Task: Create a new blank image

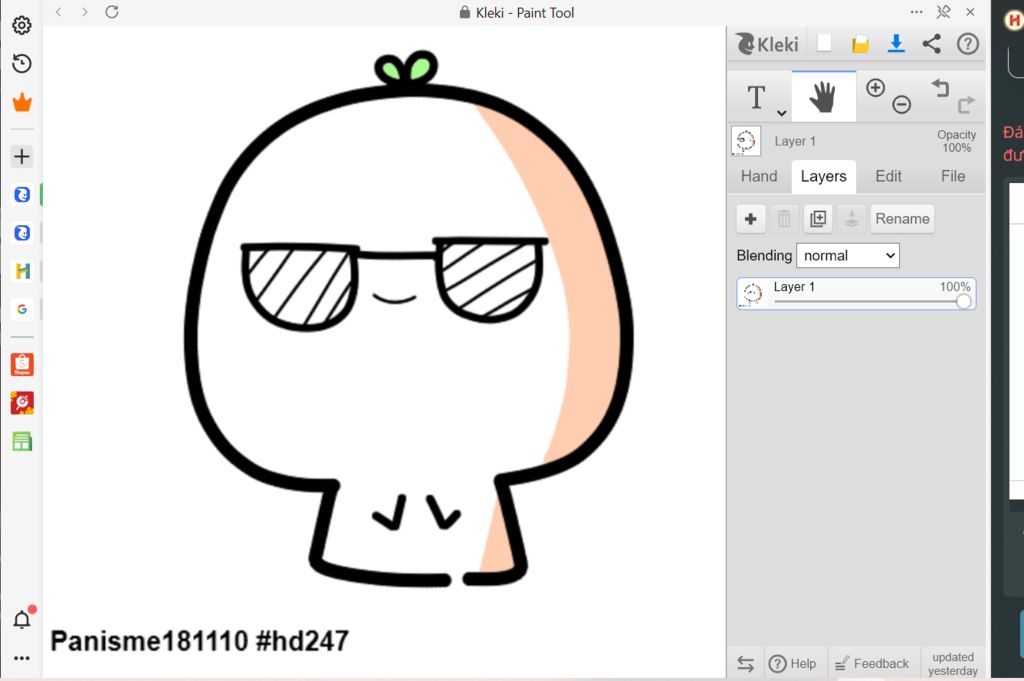Action: click(824, 43)
